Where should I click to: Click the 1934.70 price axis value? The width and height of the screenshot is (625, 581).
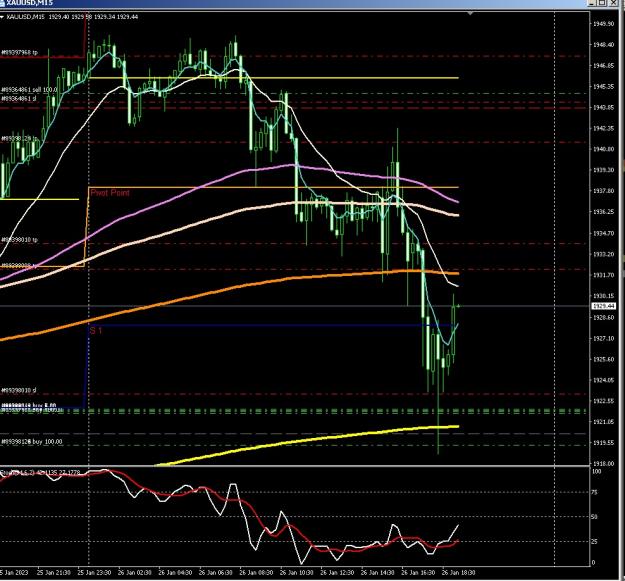[x=603, y=233]
